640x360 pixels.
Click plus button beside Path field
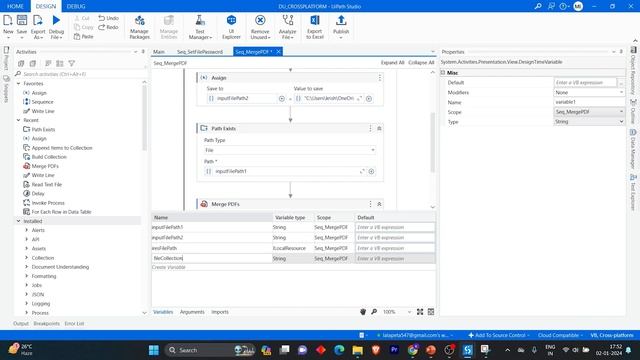(371, 171)
